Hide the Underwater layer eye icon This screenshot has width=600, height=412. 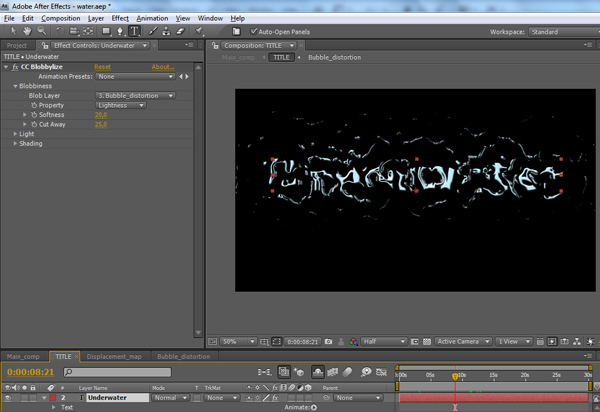7,398
